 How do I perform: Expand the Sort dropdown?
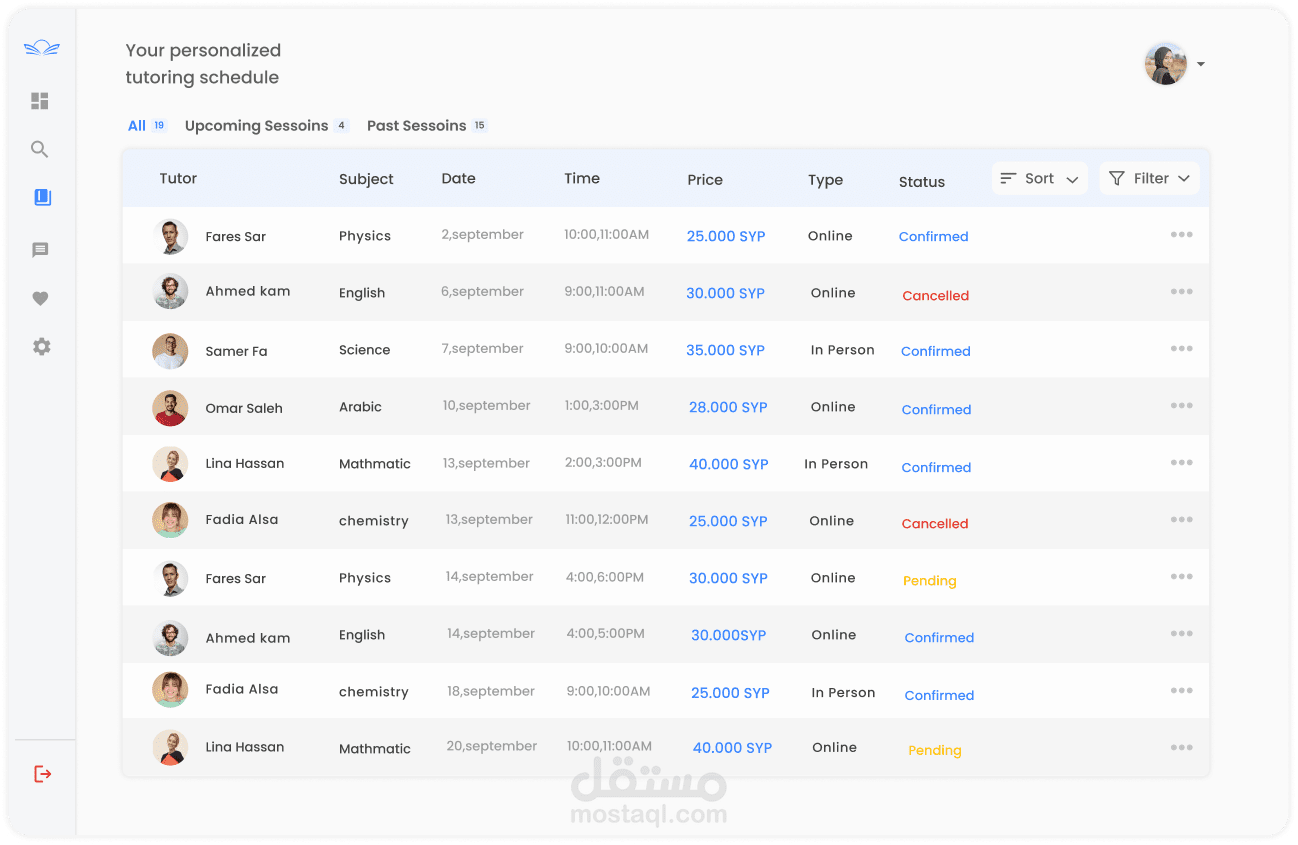tap(1039, 179)
